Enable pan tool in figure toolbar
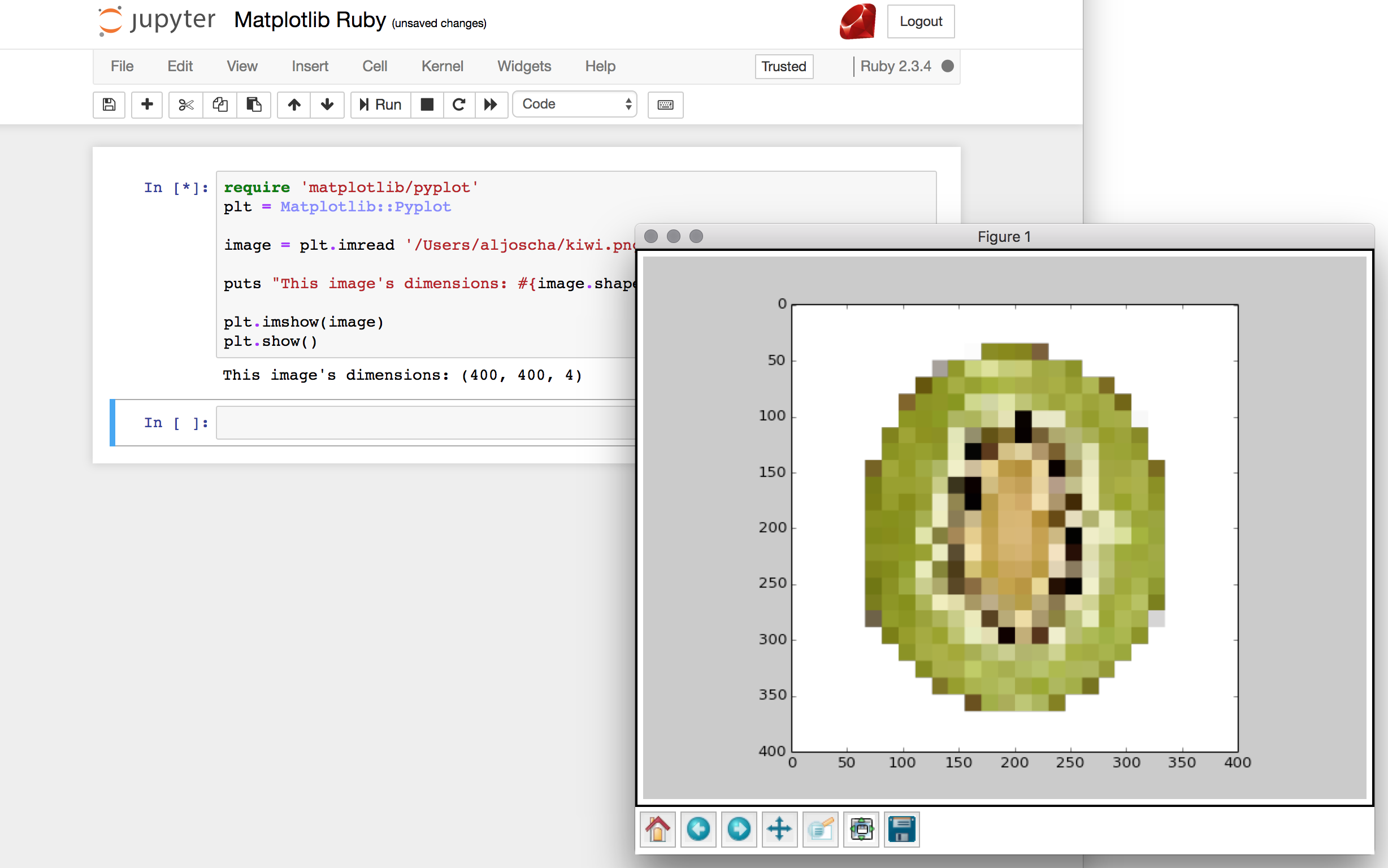The height and width of the screenshot is (868, 1388). (x=779, y=829)
